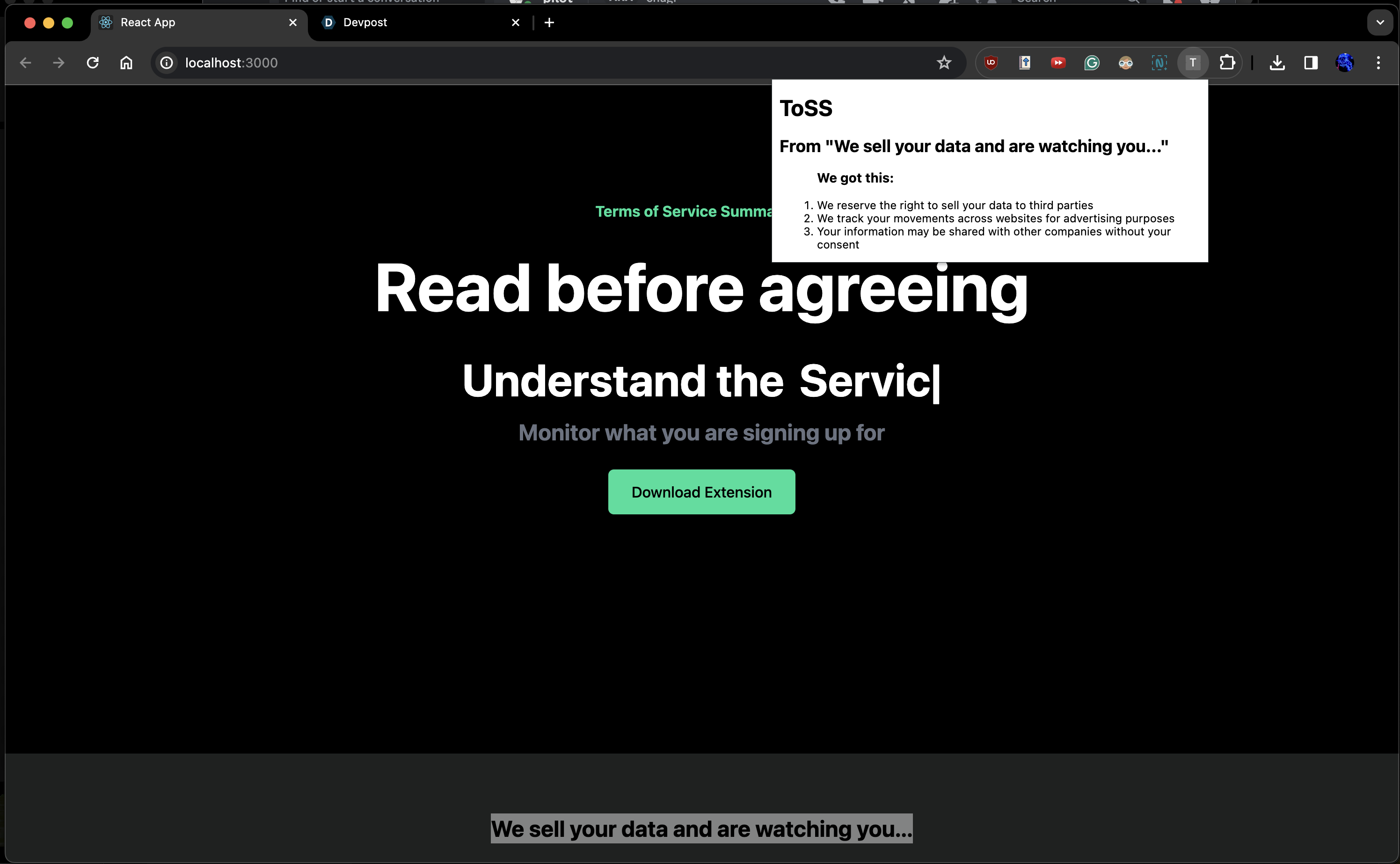Open the ToSS 'T' extension icon
This screenshot has height=864, width=1400.
point(1193,63)
